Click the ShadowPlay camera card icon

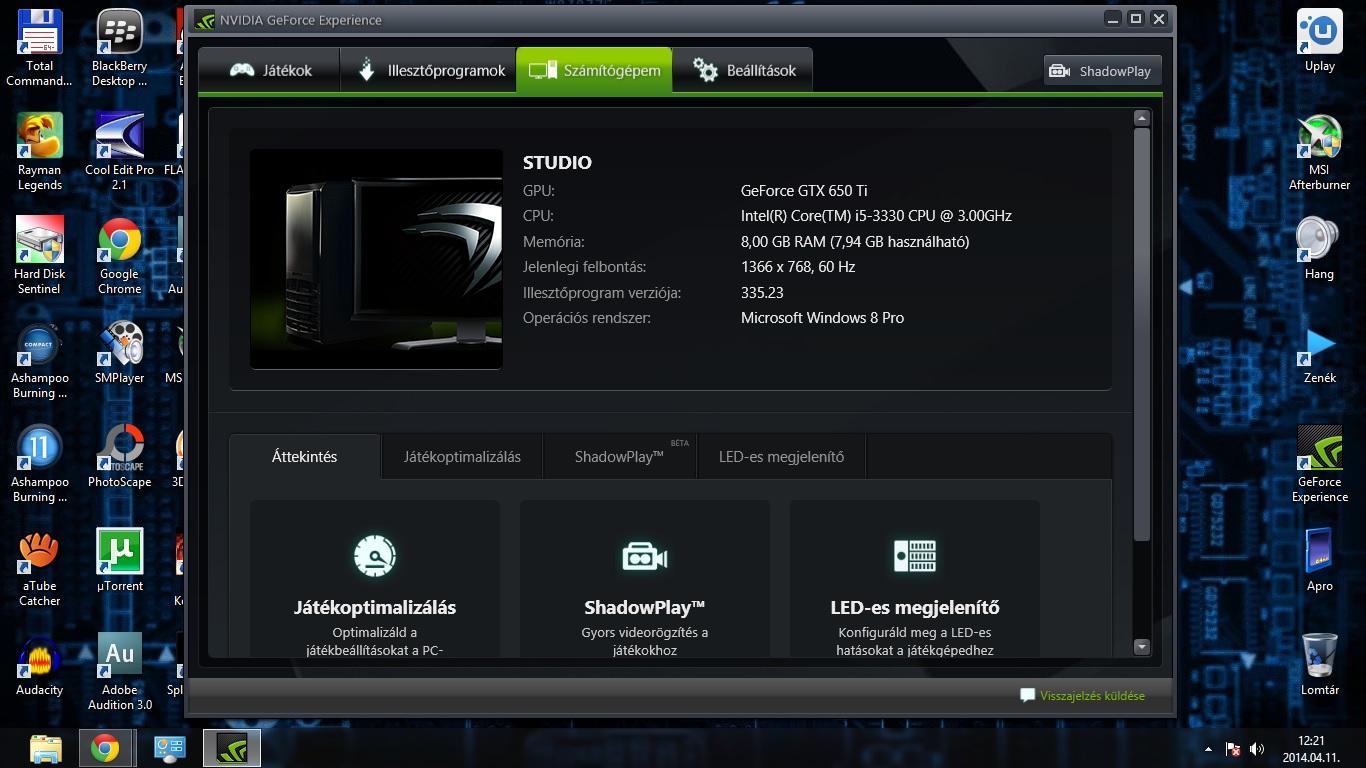[645, 556]
